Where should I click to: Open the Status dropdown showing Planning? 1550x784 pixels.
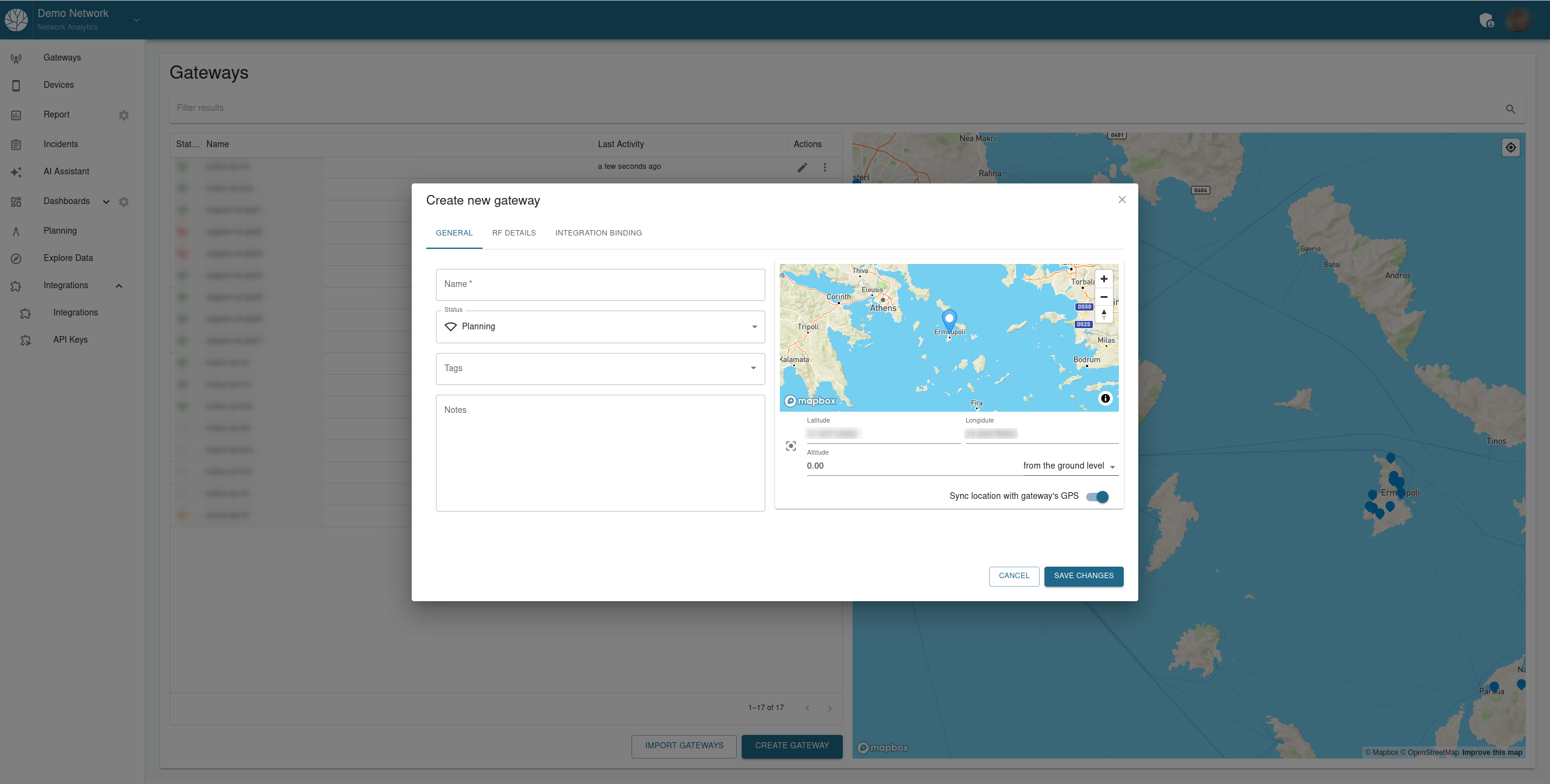coord(599,327)
